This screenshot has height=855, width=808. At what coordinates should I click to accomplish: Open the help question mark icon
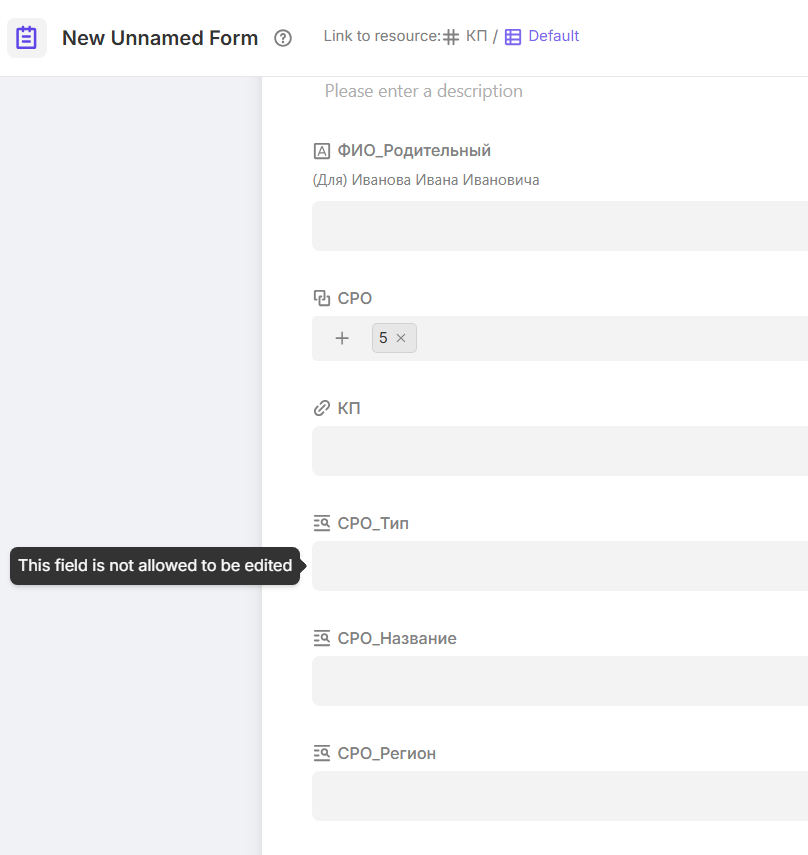pyautogui.click(x=283, y=38)
